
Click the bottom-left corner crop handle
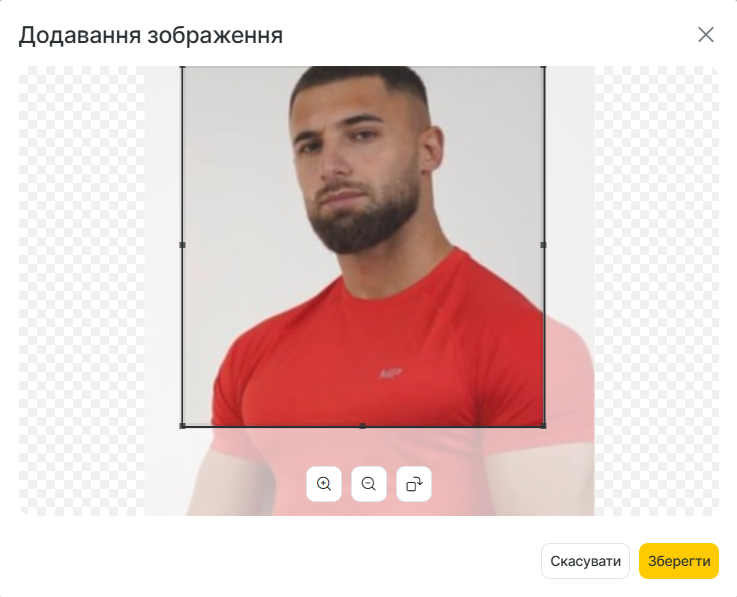pos(182,426)
